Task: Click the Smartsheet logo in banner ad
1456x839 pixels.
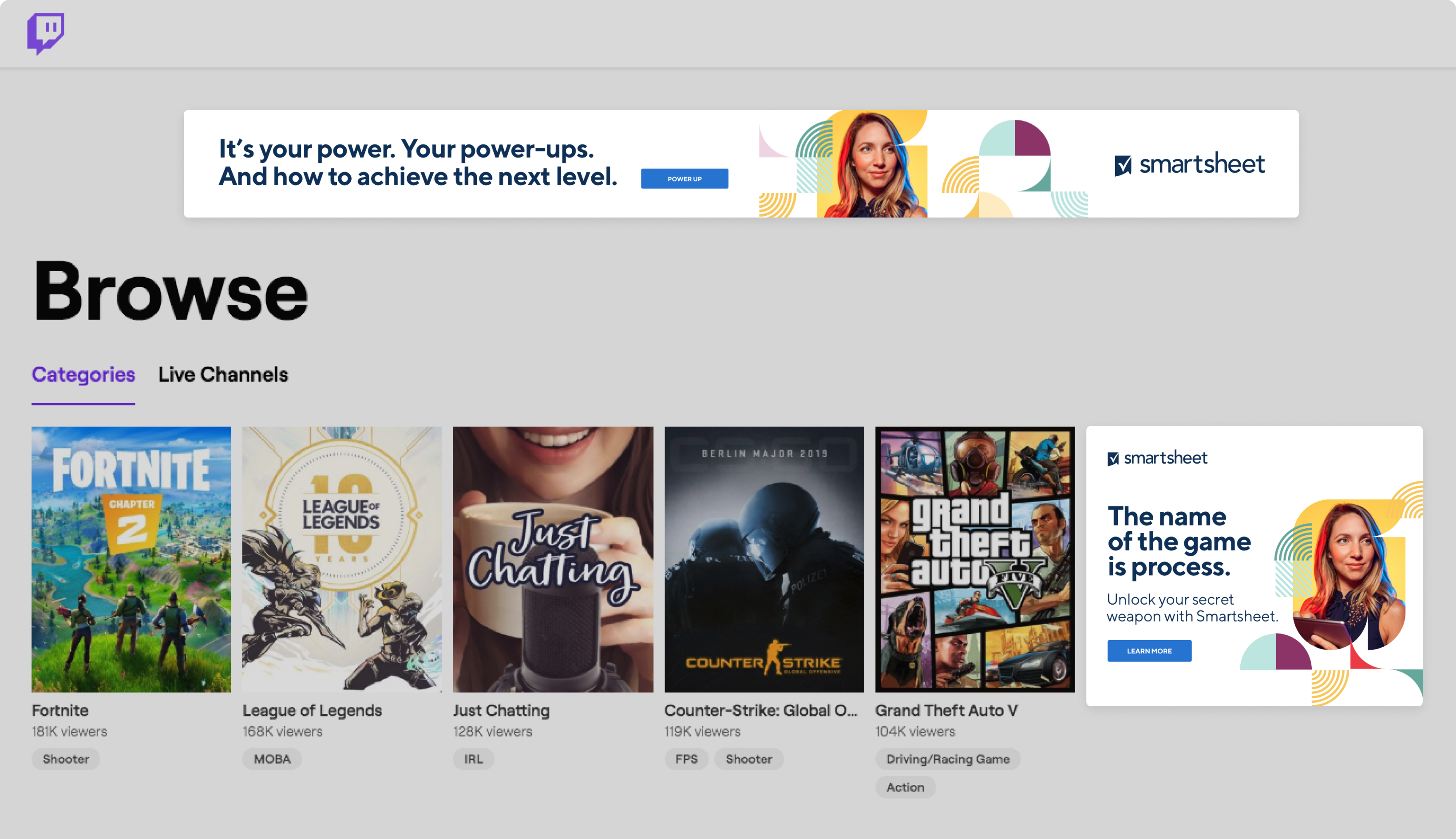Action: coord(1189,164)
